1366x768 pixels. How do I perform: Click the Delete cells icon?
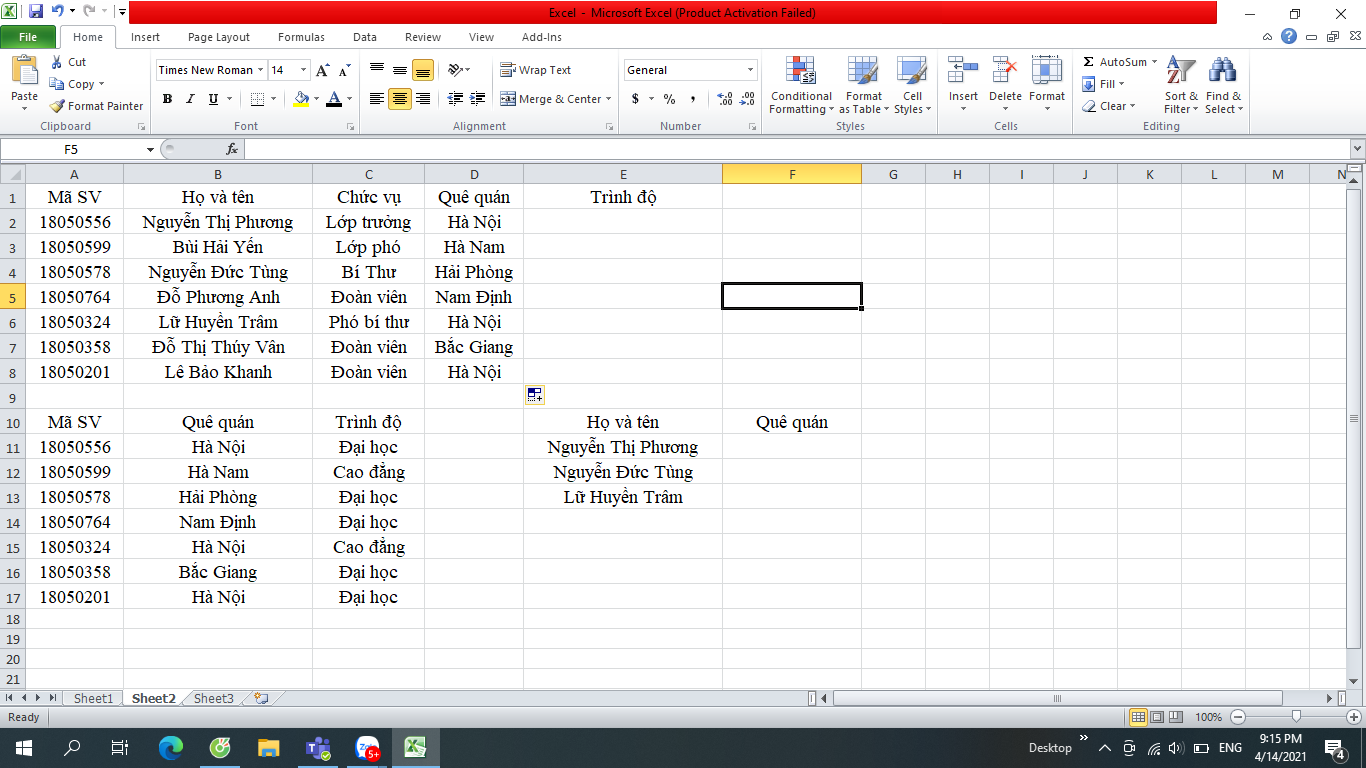click(x=1005, y=71)
